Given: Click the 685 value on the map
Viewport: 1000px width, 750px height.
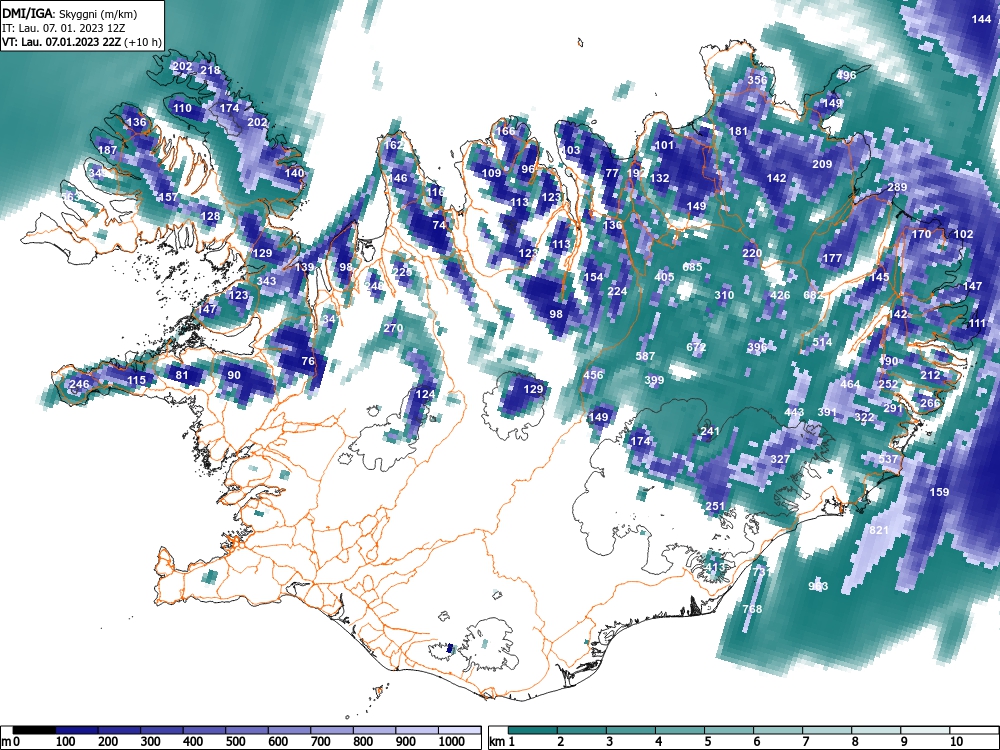Looking at the screenshot, I should click(692, 267).
